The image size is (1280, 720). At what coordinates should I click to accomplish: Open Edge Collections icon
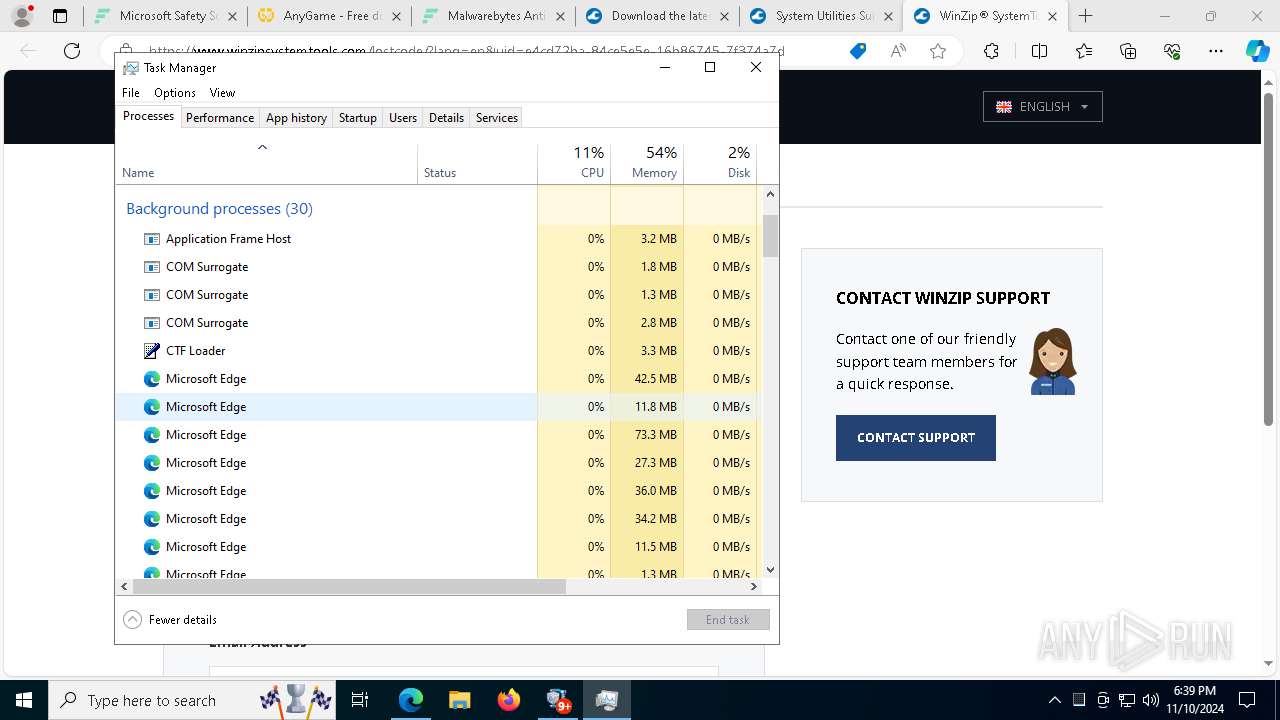coord(1128,51)
